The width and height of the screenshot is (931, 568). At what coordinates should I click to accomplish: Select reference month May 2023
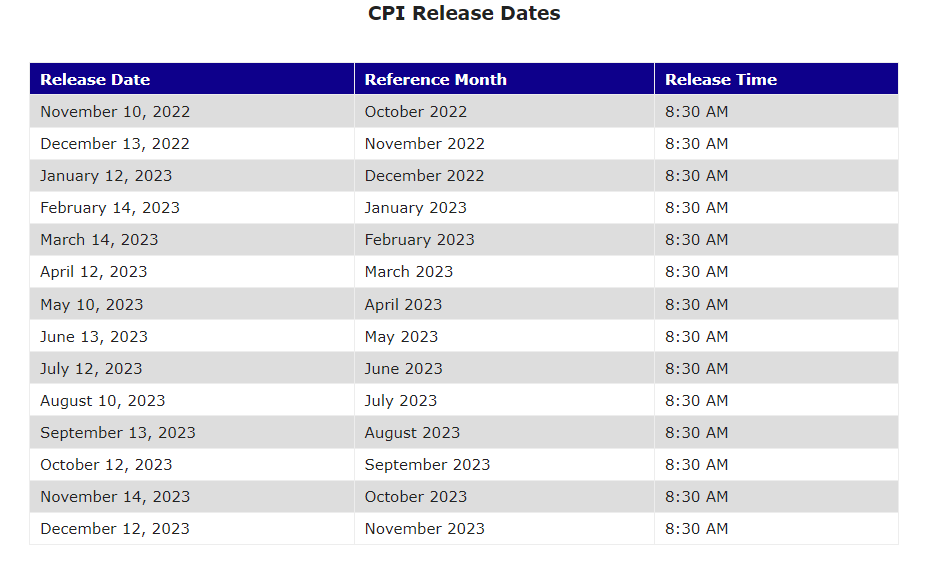click(x=401, y=337)
